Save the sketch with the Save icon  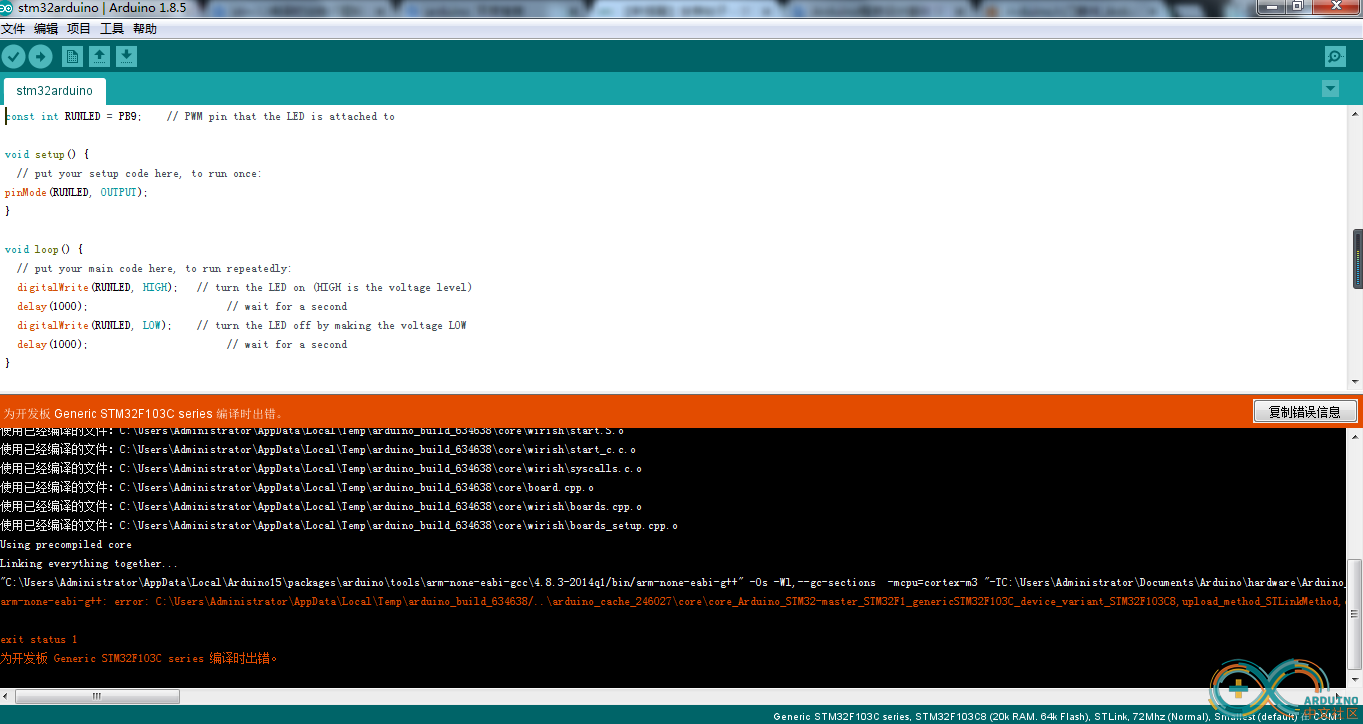tap(126, 57)
